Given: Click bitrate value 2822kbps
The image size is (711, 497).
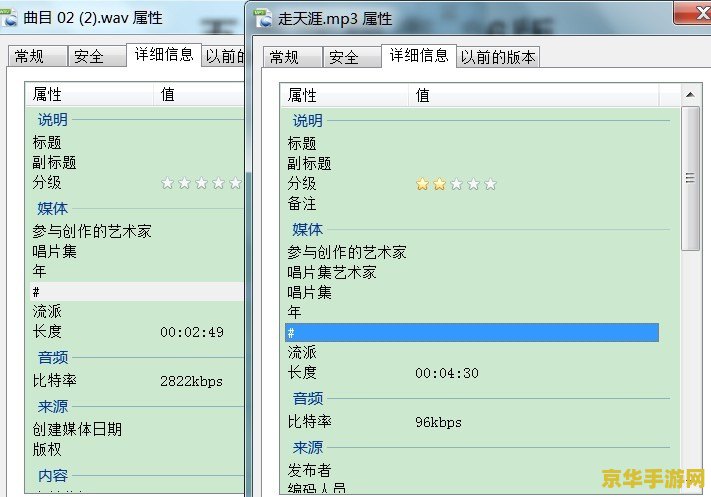Looking at the screenshot, I should tap(191, 381).
